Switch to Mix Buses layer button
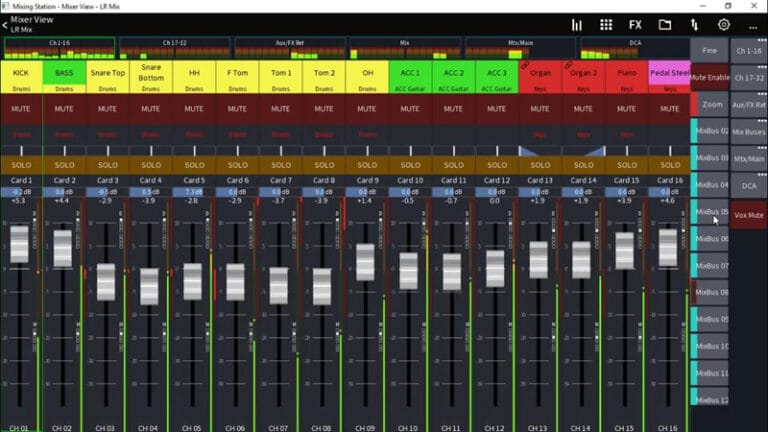The height and width of the screenshot is (432, 768). tap(749, 131)
